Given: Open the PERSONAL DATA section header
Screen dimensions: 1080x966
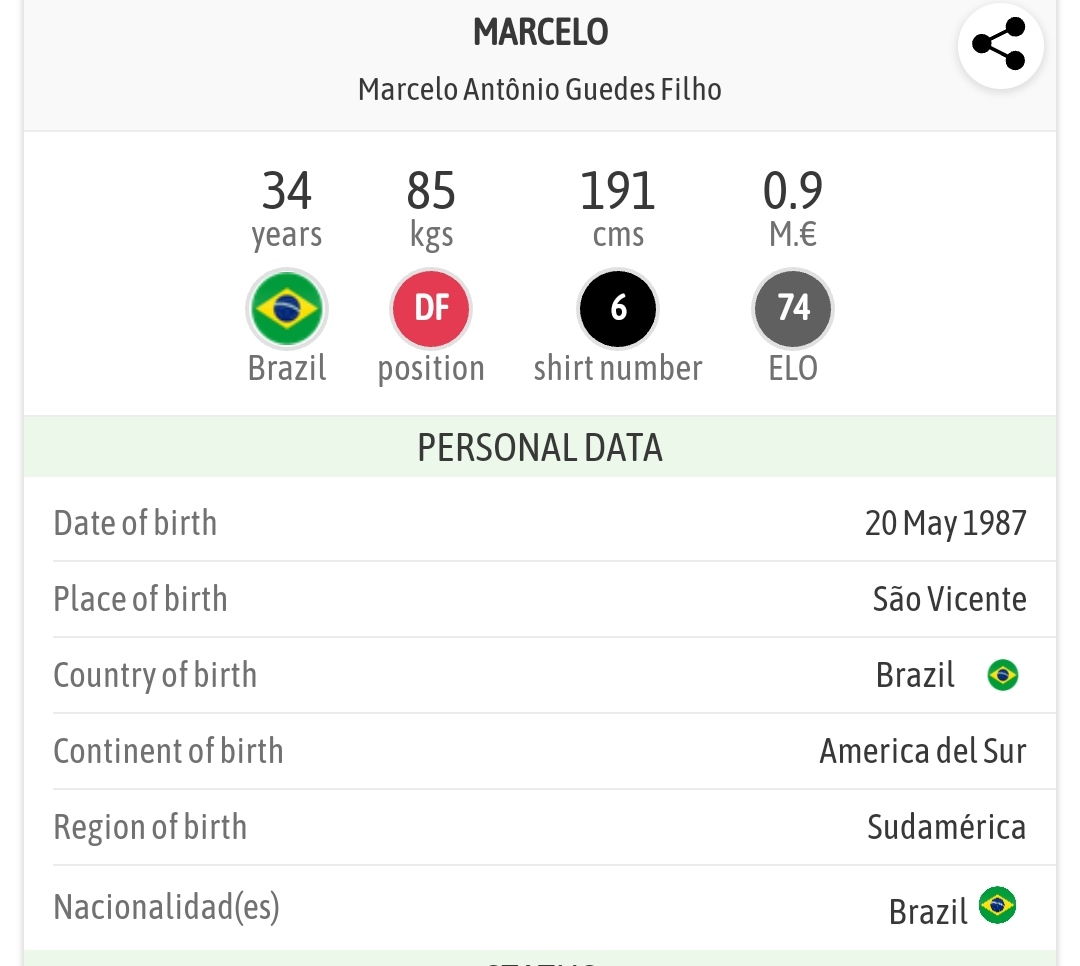Looking at the screenshot, I should 540,447.
